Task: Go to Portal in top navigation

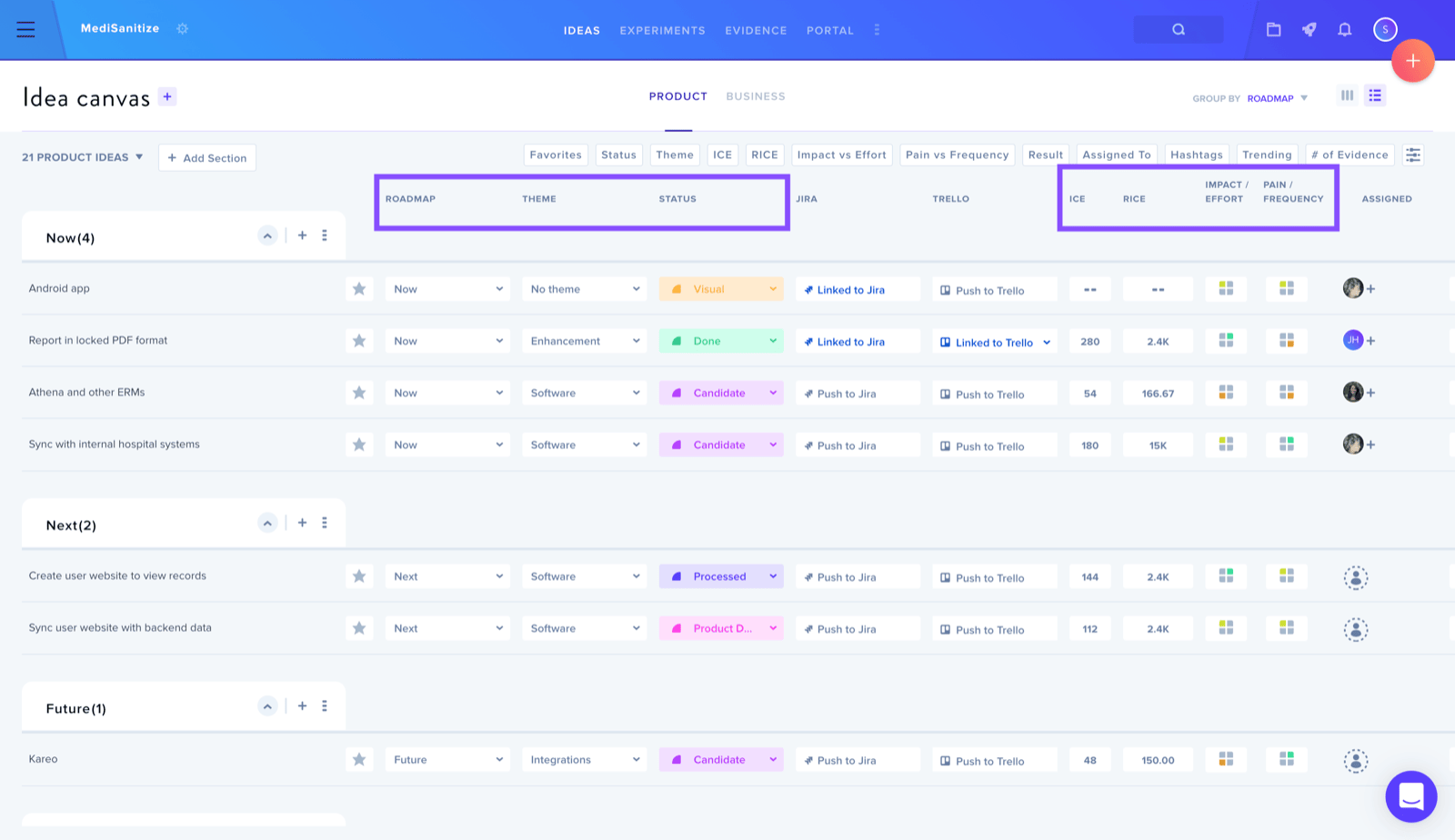Action: [x=830, y=30]
